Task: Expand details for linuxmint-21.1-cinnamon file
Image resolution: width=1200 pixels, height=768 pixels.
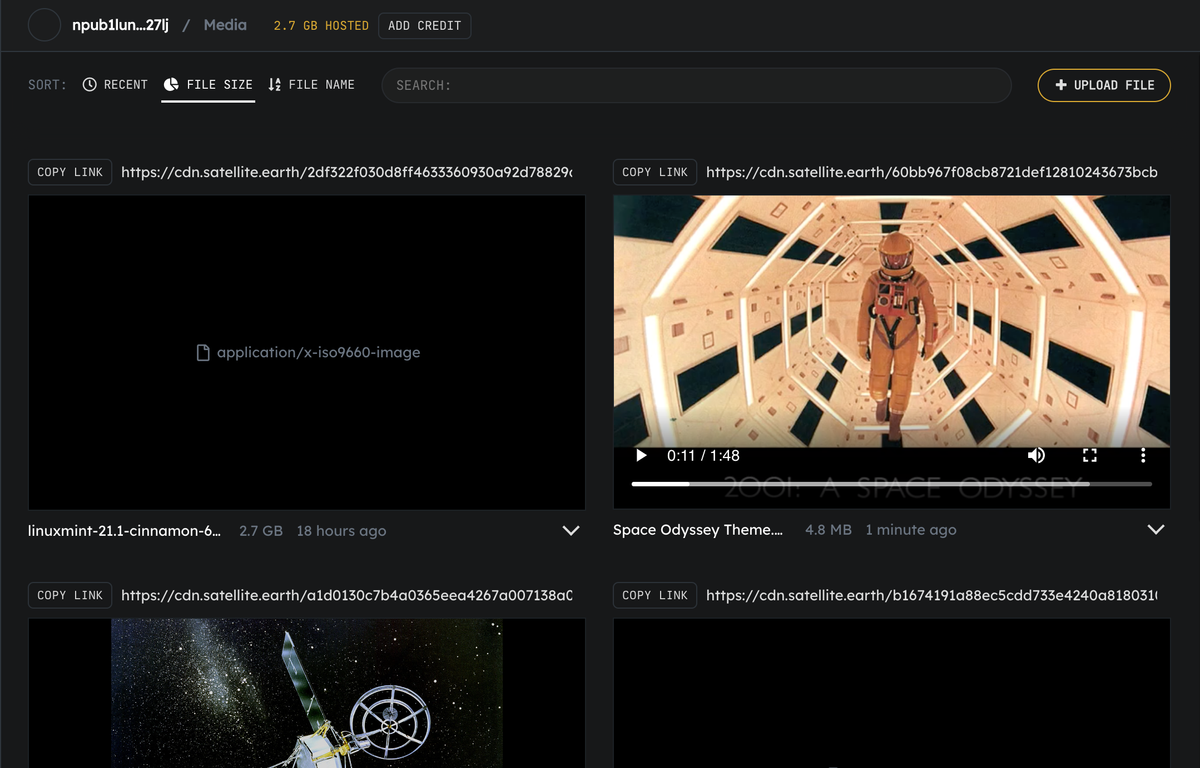Action: [x=571, y=530]
